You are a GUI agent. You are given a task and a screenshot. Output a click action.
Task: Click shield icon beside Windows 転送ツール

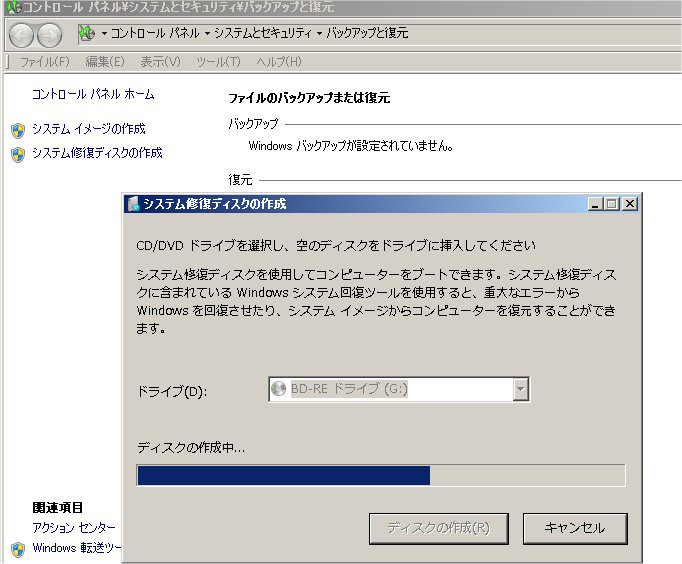coord(18,549)
